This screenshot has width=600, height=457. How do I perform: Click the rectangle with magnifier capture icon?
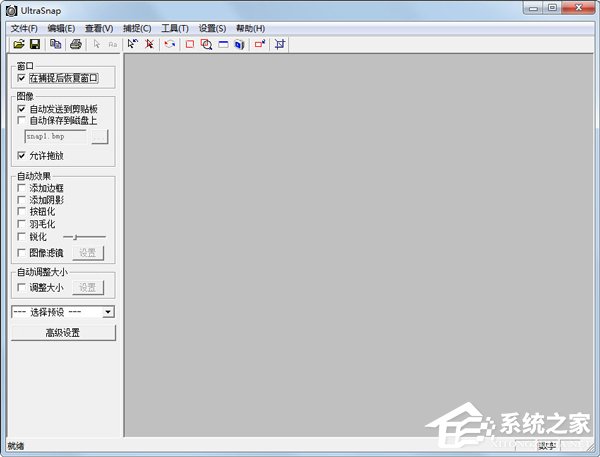[x=206, y=44]
